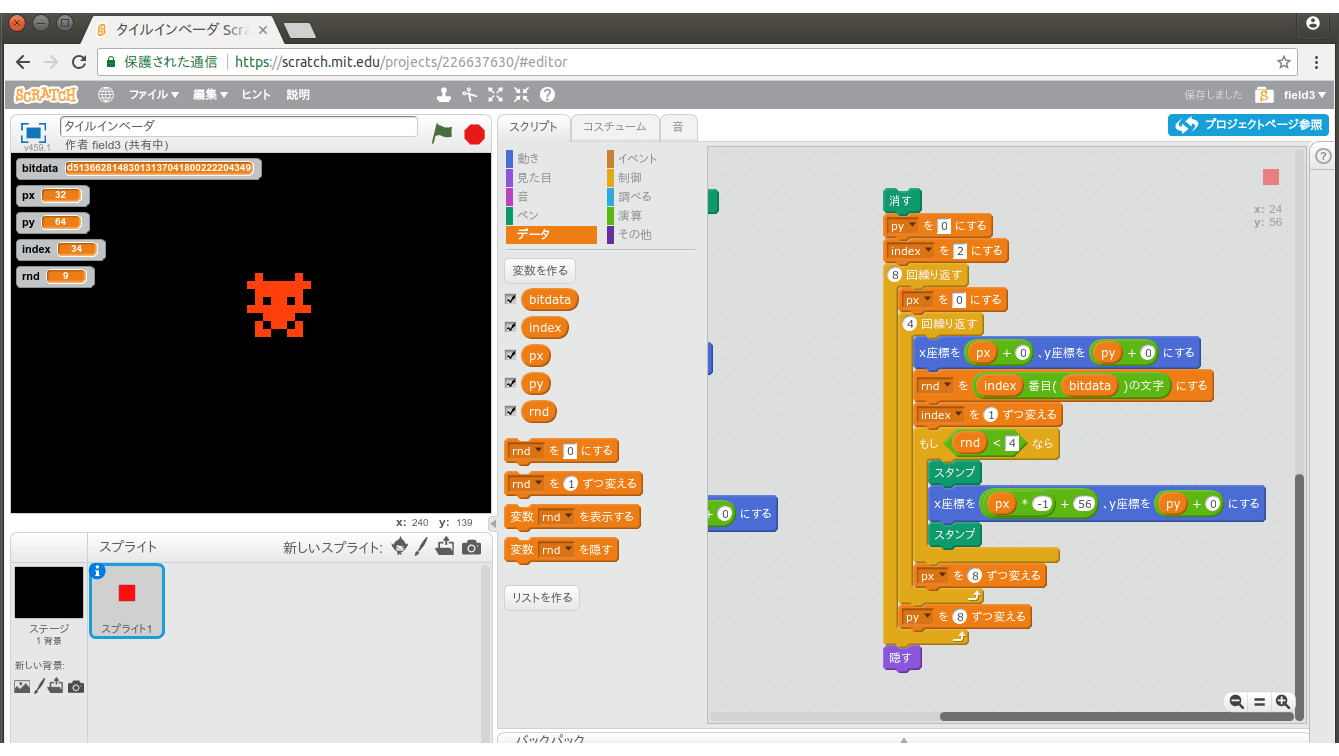The width and height of the screenshot is (1339, 756).
Task: Uncheck the px variable checkbox
Action: tap(511, 355)
